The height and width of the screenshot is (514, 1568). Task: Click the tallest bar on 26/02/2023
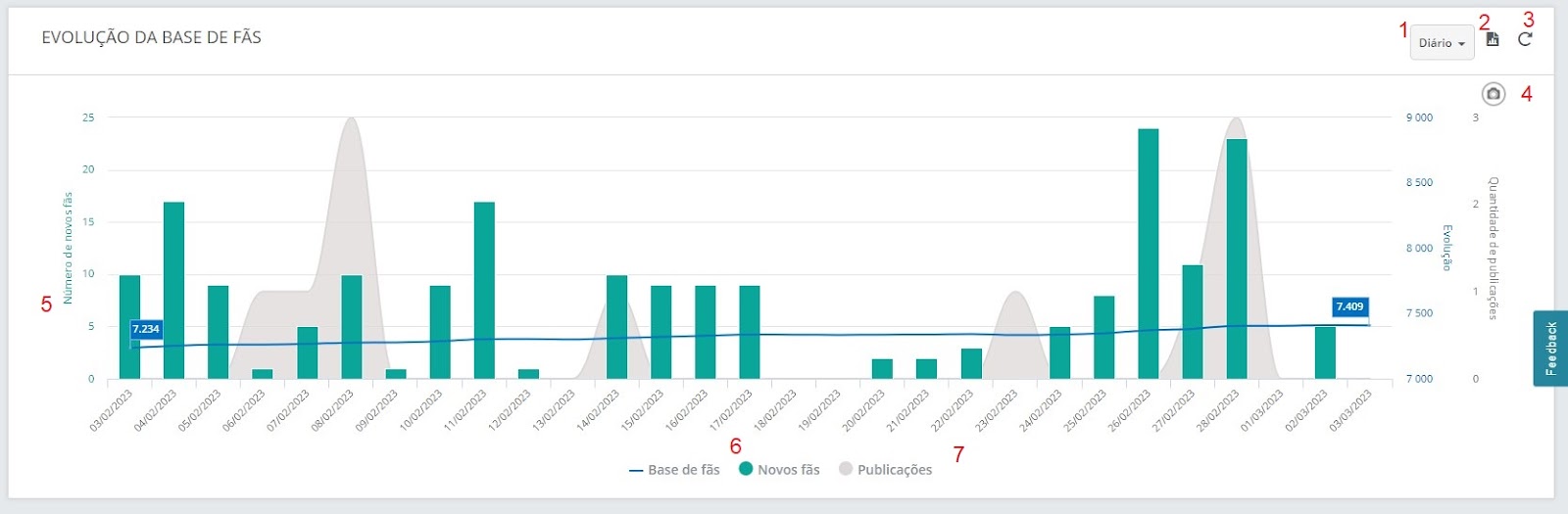pos(1149,255)
